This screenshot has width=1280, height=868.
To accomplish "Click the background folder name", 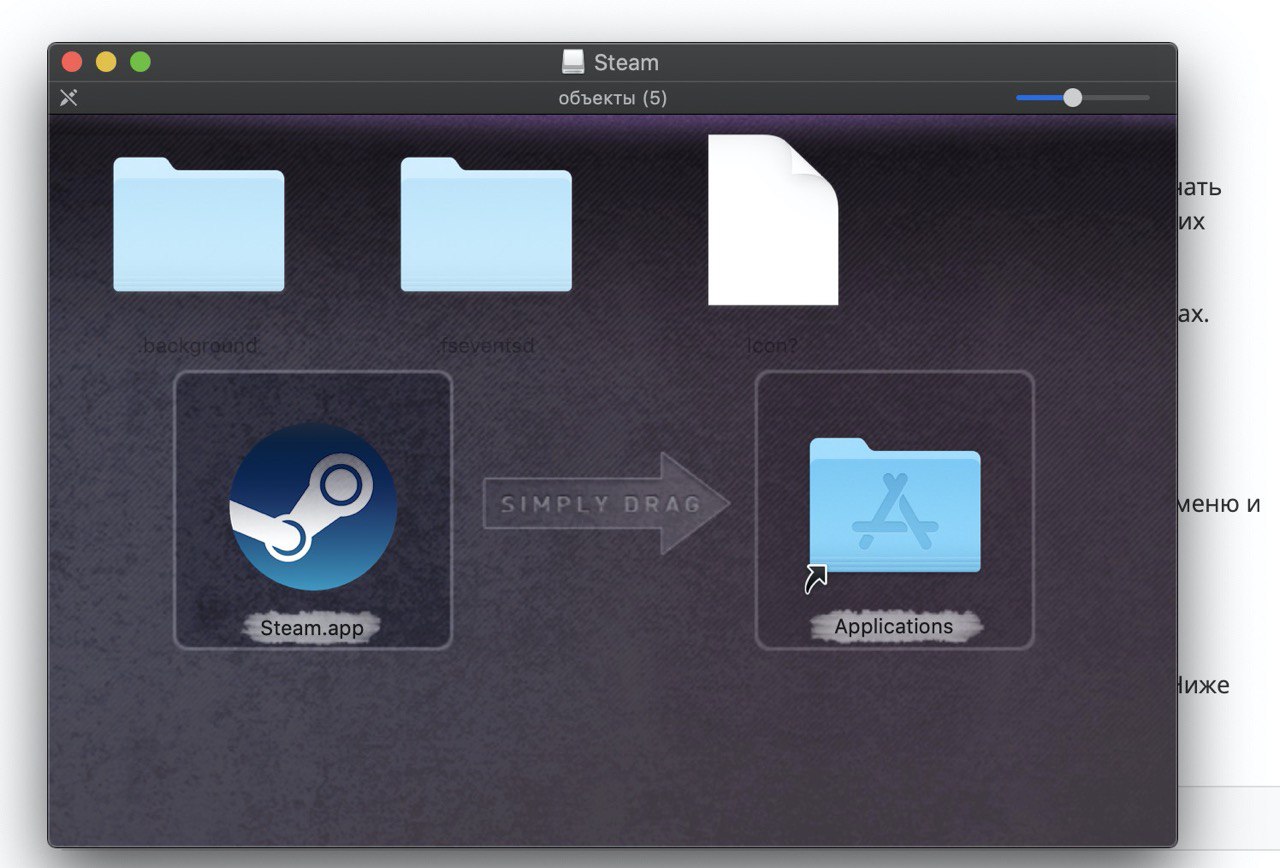I will tap(200, 346).
